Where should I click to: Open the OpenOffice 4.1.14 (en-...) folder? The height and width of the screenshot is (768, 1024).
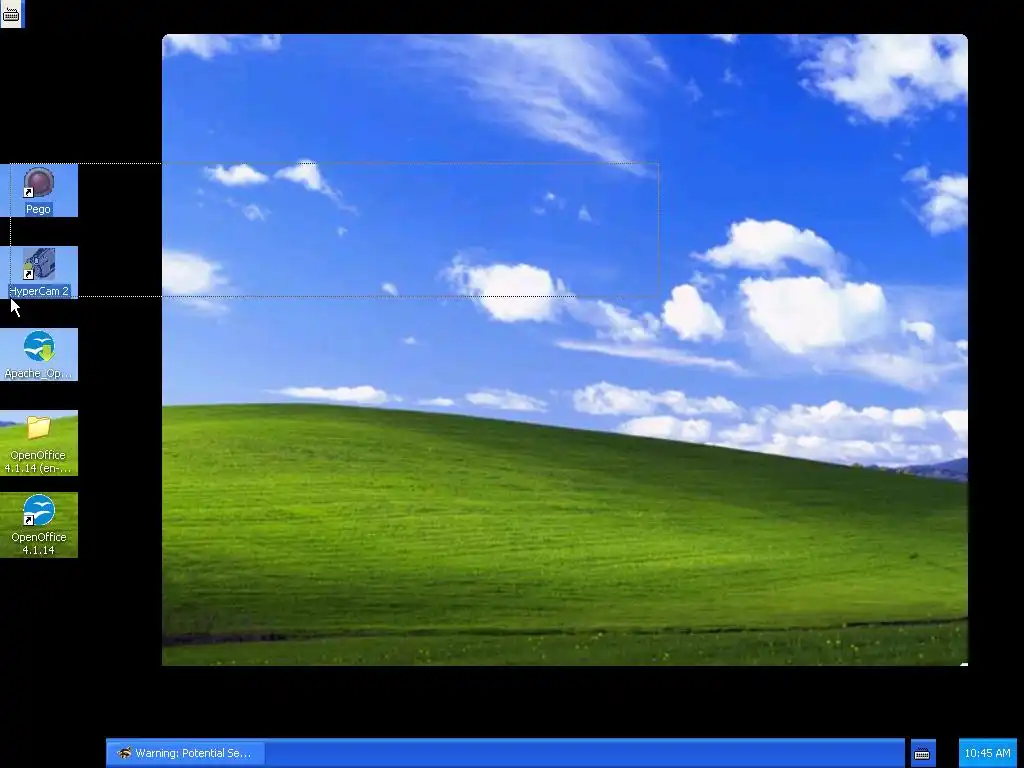39,428
